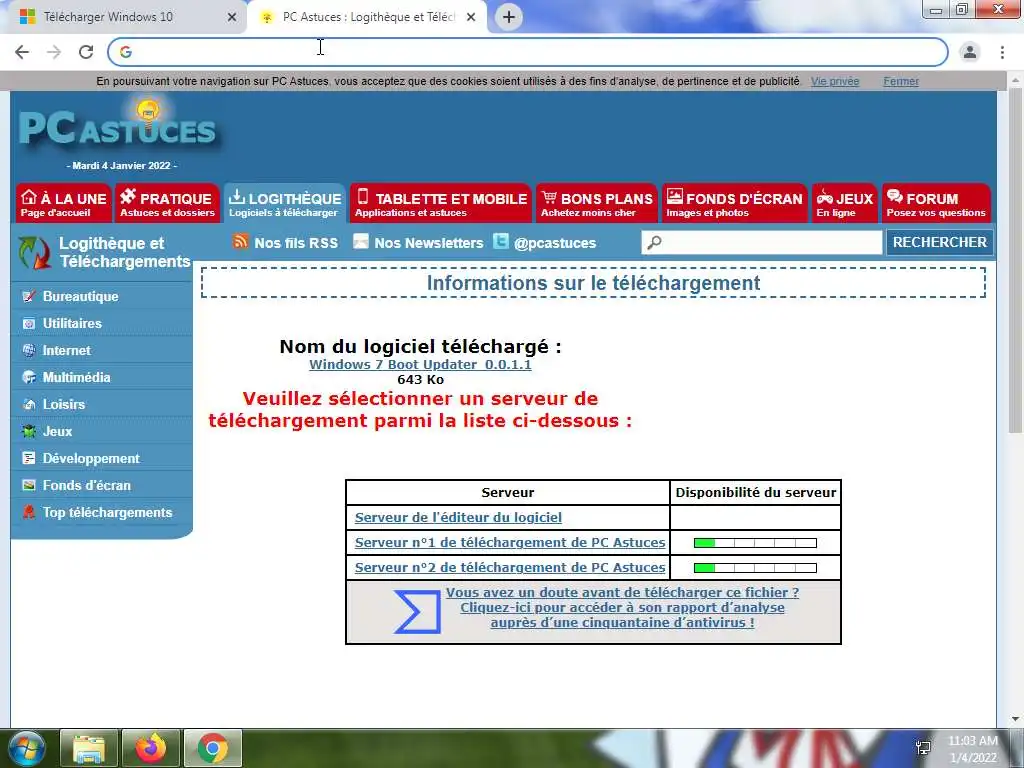Click the page vertical scrollbar
Image resolution: width=1024 pixels, height=768 pixels.
[x=1015, y=261]
